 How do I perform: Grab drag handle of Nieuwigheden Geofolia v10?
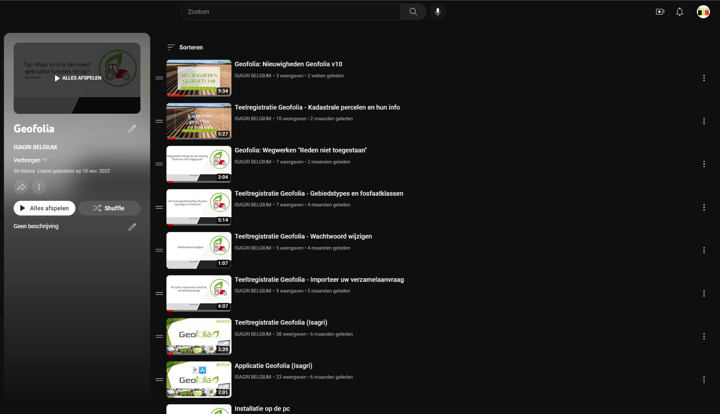point(159,78)
